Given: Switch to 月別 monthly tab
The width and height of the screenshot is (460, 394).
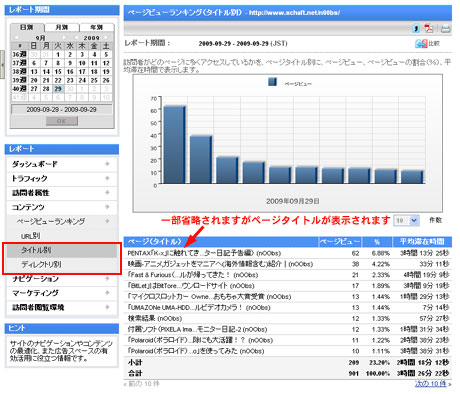Looking at the screenshot, I should click(62, 27).
